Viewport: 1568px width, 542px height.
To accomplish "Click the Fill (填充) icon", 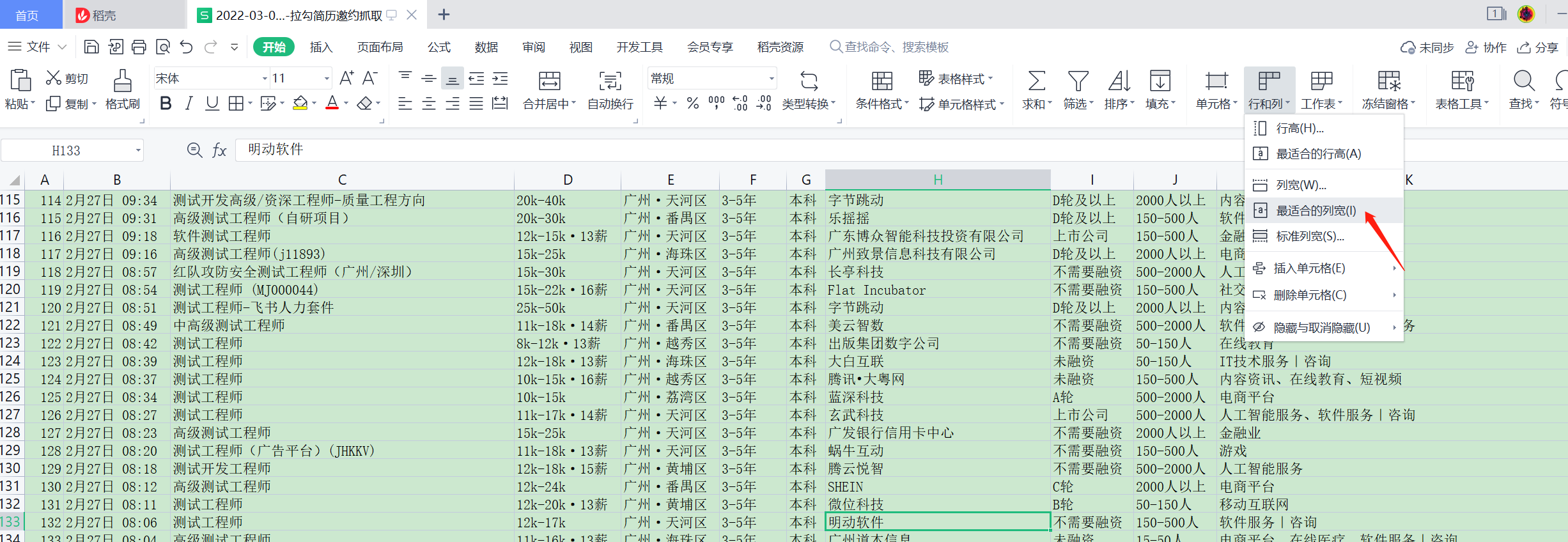I will [1160, 81].
